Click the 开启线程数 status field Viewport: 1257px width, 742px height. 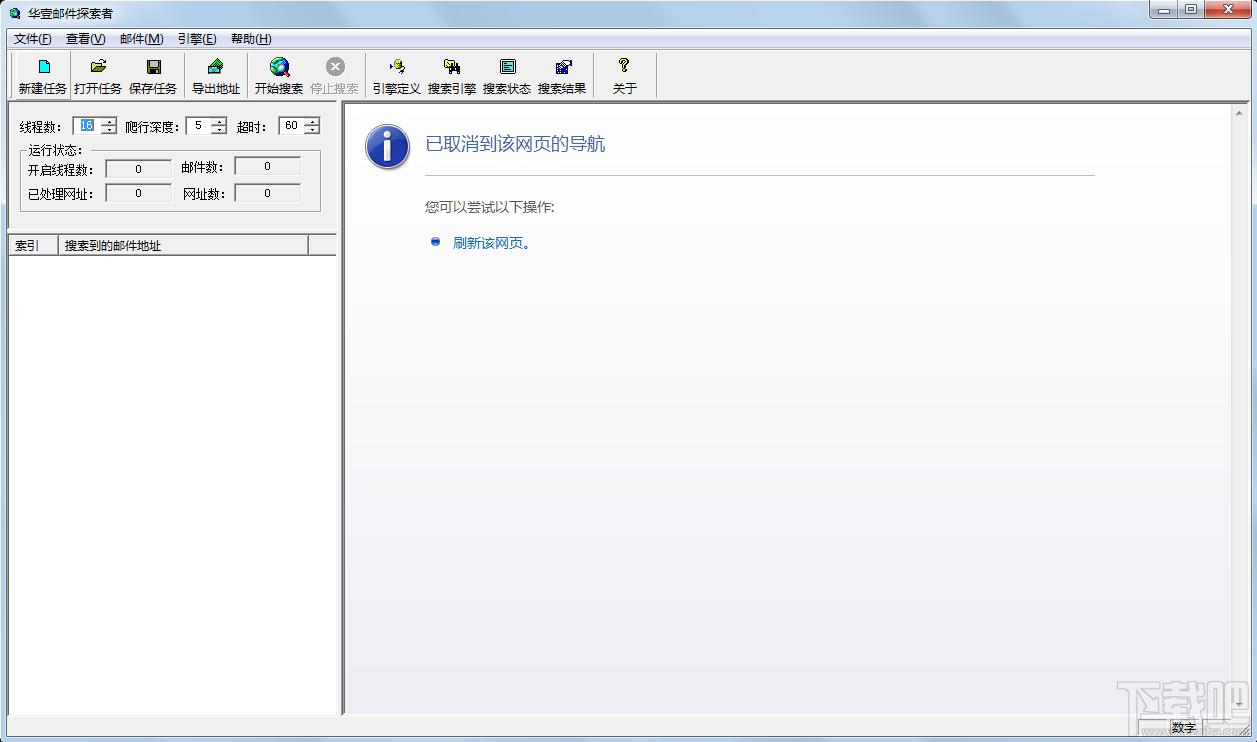[x=139, y=169]
